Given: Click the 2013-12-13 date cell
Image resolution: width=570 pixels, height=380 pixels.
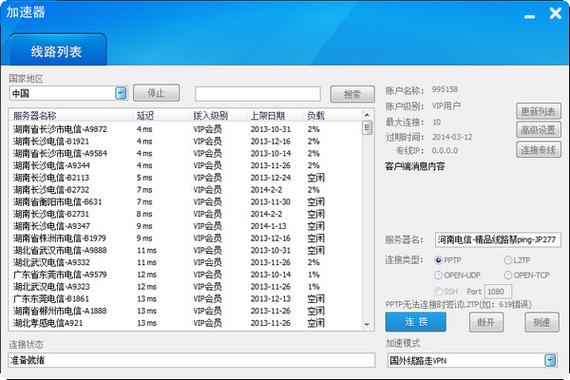Looking at the screenshot, I should [270, 299].
